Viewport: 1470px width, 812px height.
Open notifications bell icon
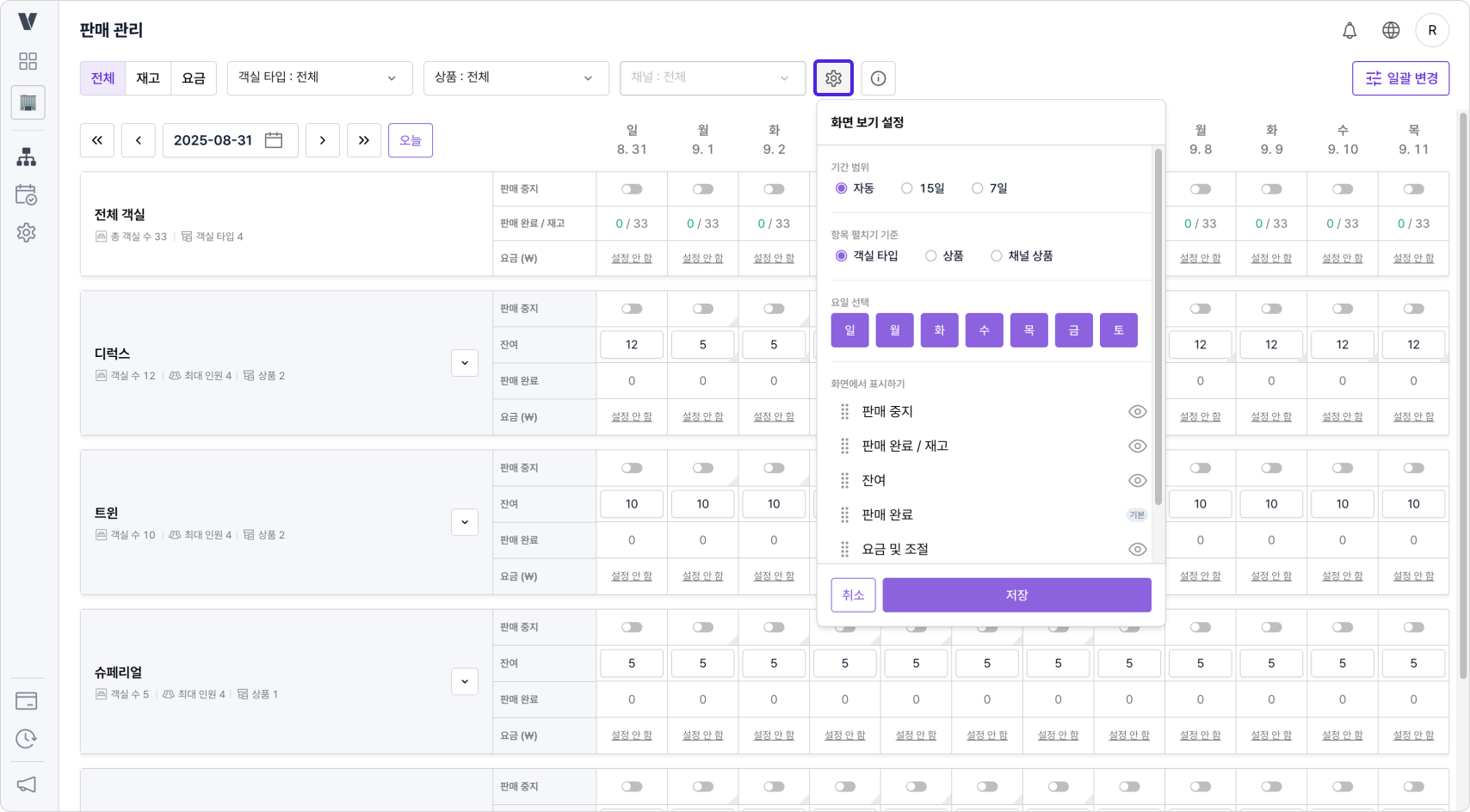[x=1350, y=30]
